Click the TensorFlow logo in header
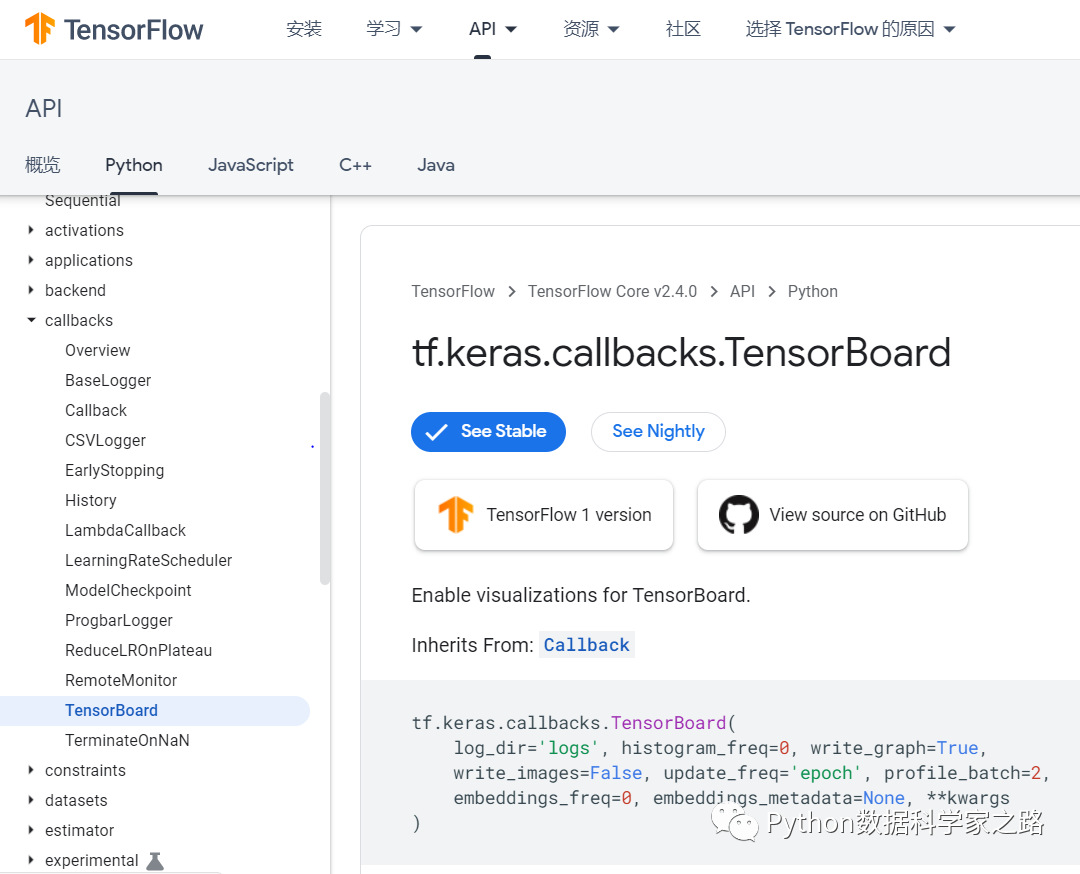This screenshot has height=874, width=1080. (114, 29)
